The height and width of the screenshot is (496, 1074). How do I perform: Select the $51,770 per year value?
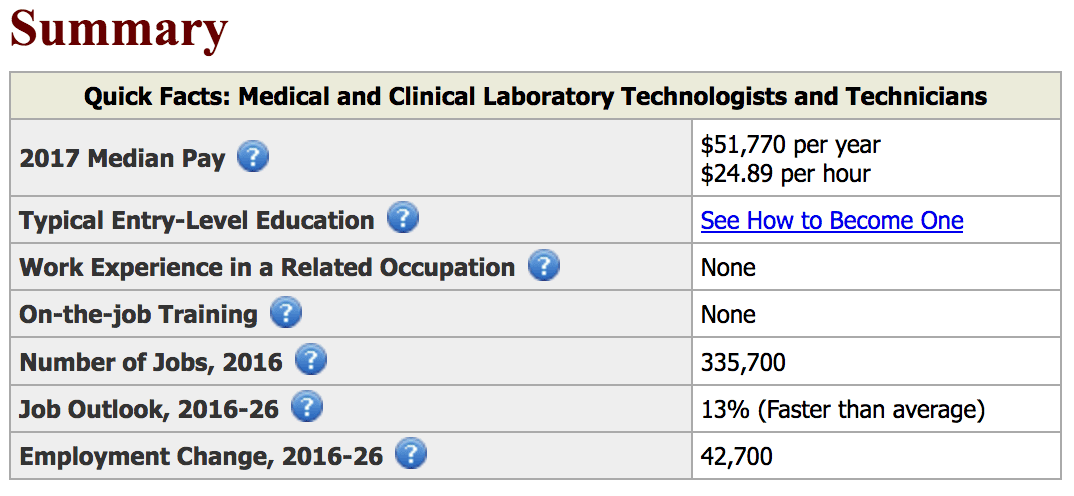790,145
